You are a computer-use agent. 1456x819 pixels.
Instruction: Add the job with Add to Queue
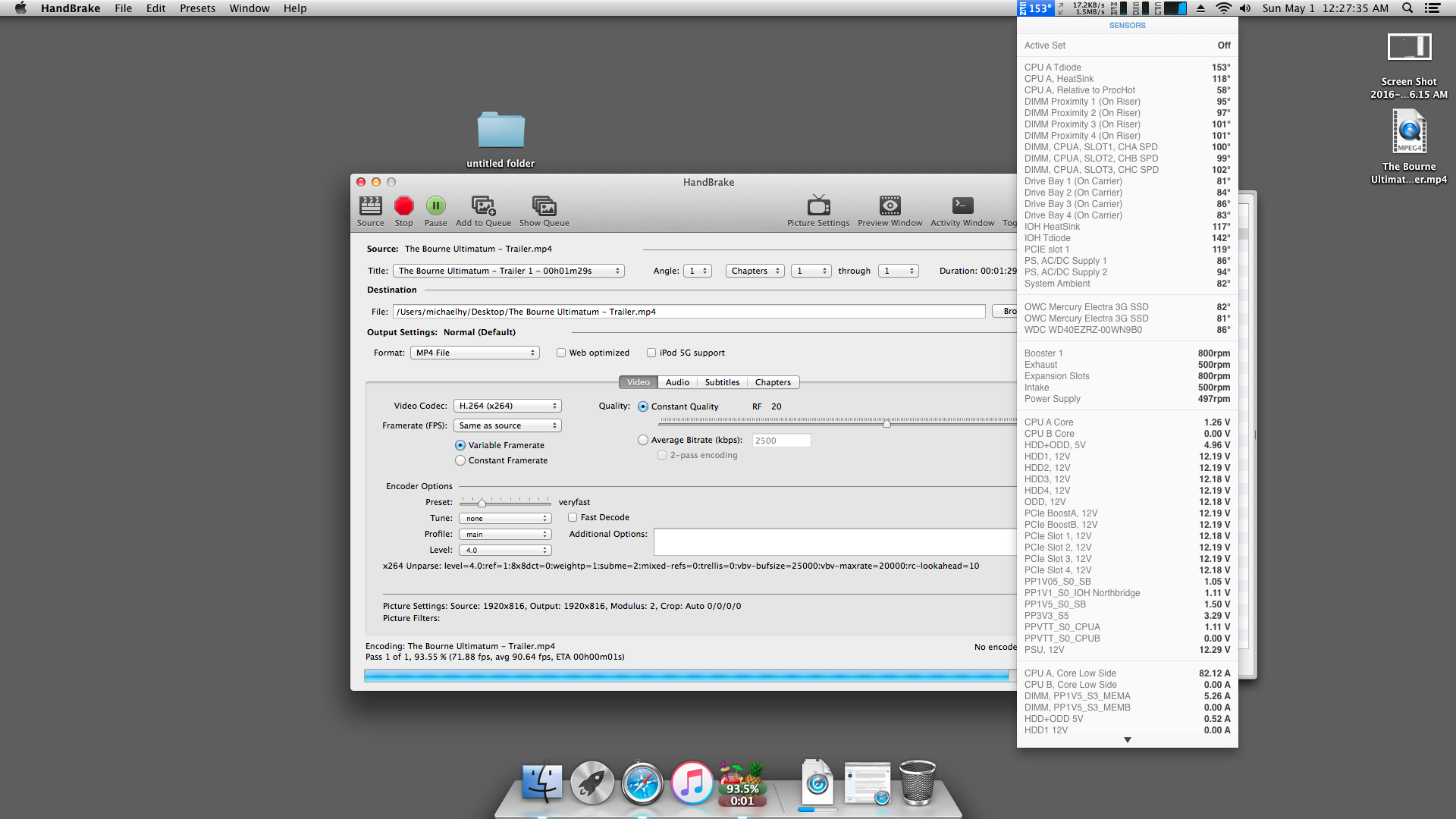point(483,211)
